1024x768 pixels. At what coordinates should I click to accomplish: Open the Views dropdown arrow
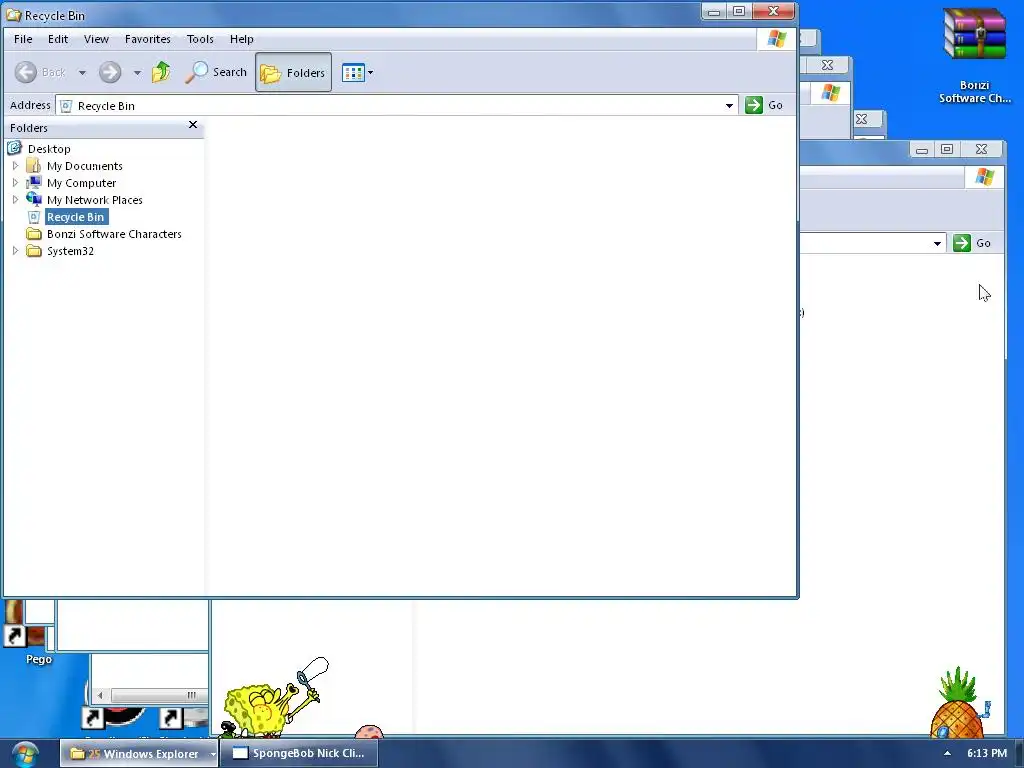[370, 72]
